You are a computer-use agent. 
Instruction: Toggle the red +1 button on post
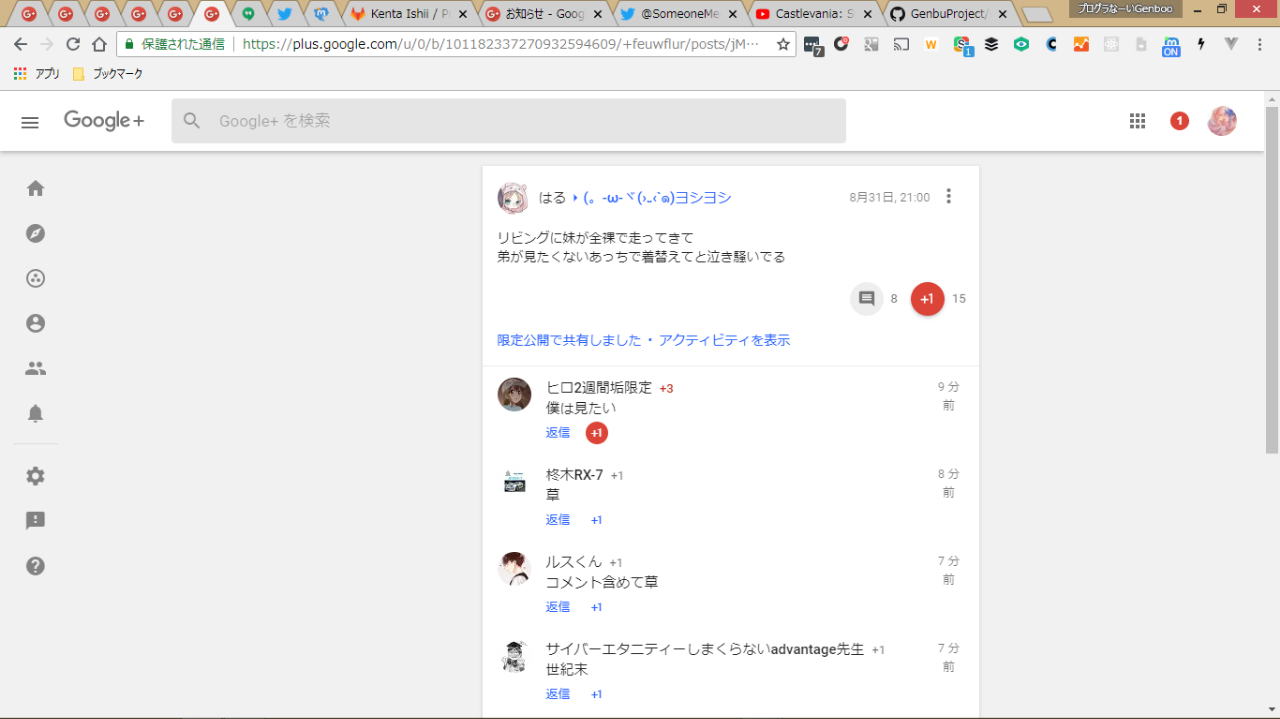pyautogui.click(x=927, y=299)
